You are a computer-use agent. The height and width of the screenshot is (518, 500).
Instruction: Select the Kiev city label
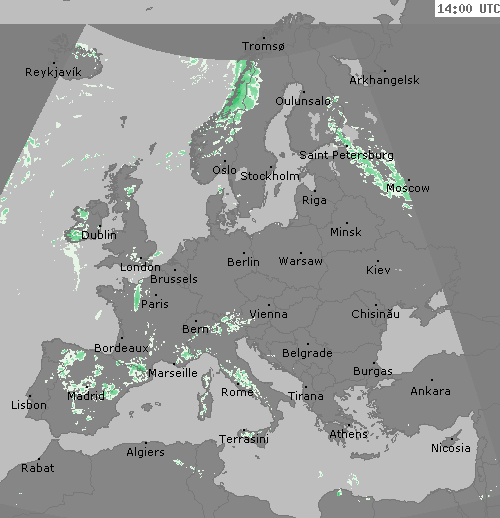pyautogui.click(x=378, y=270)
